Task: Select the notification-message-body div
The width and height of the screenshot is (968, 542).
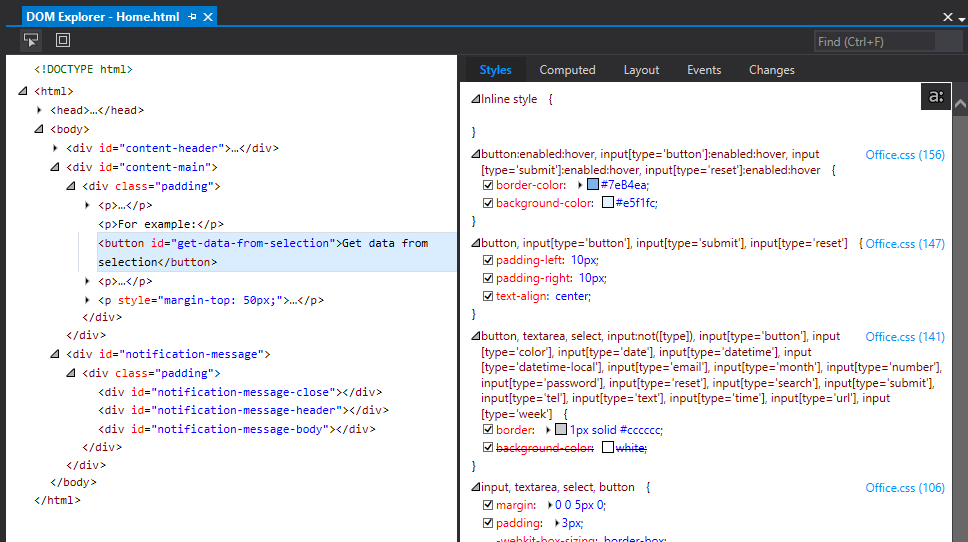Action: point(236,429)
